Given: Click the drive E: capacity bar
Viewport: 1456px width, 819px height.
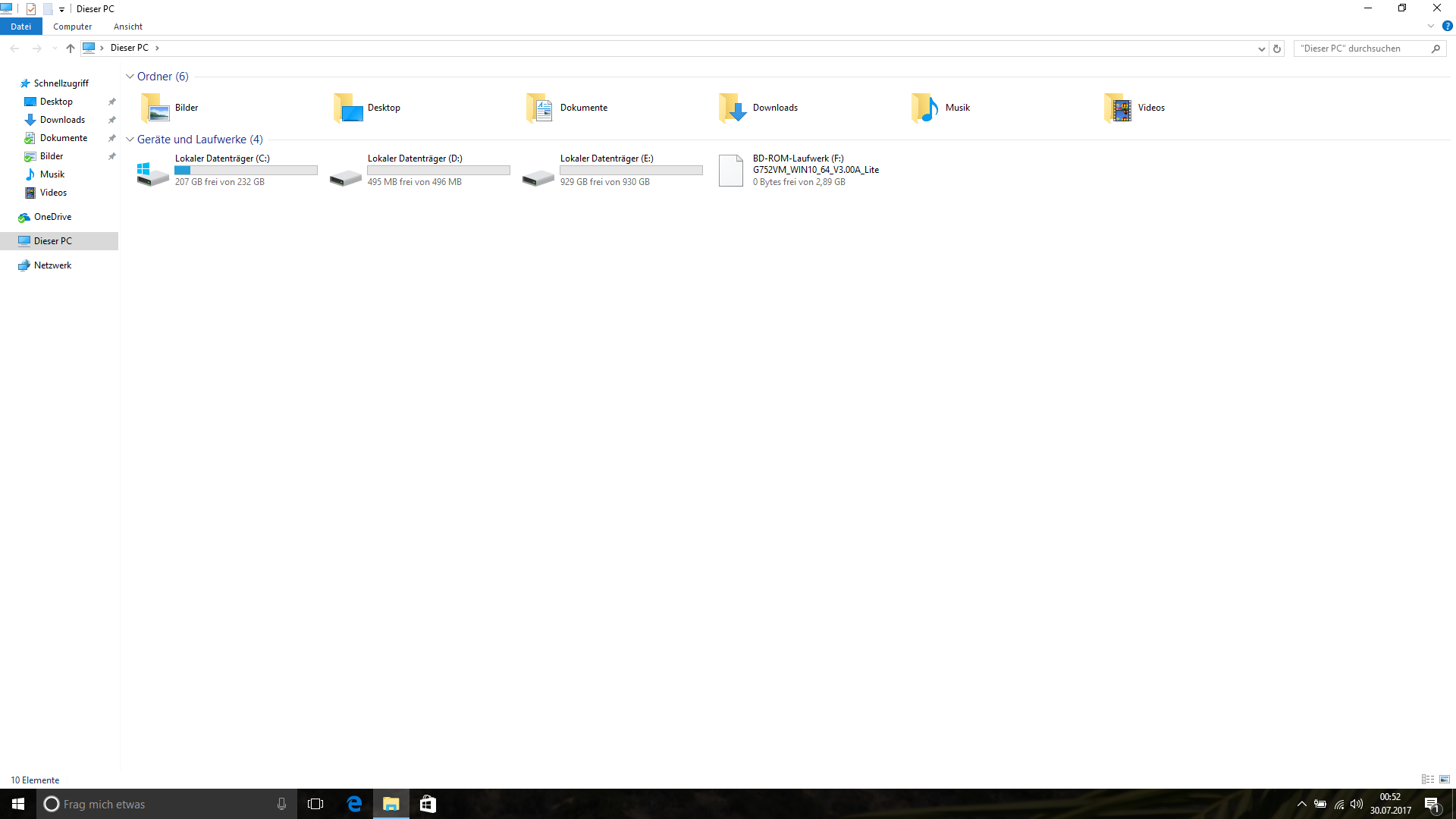Looking at the screenshot, I should pos(631,171).
